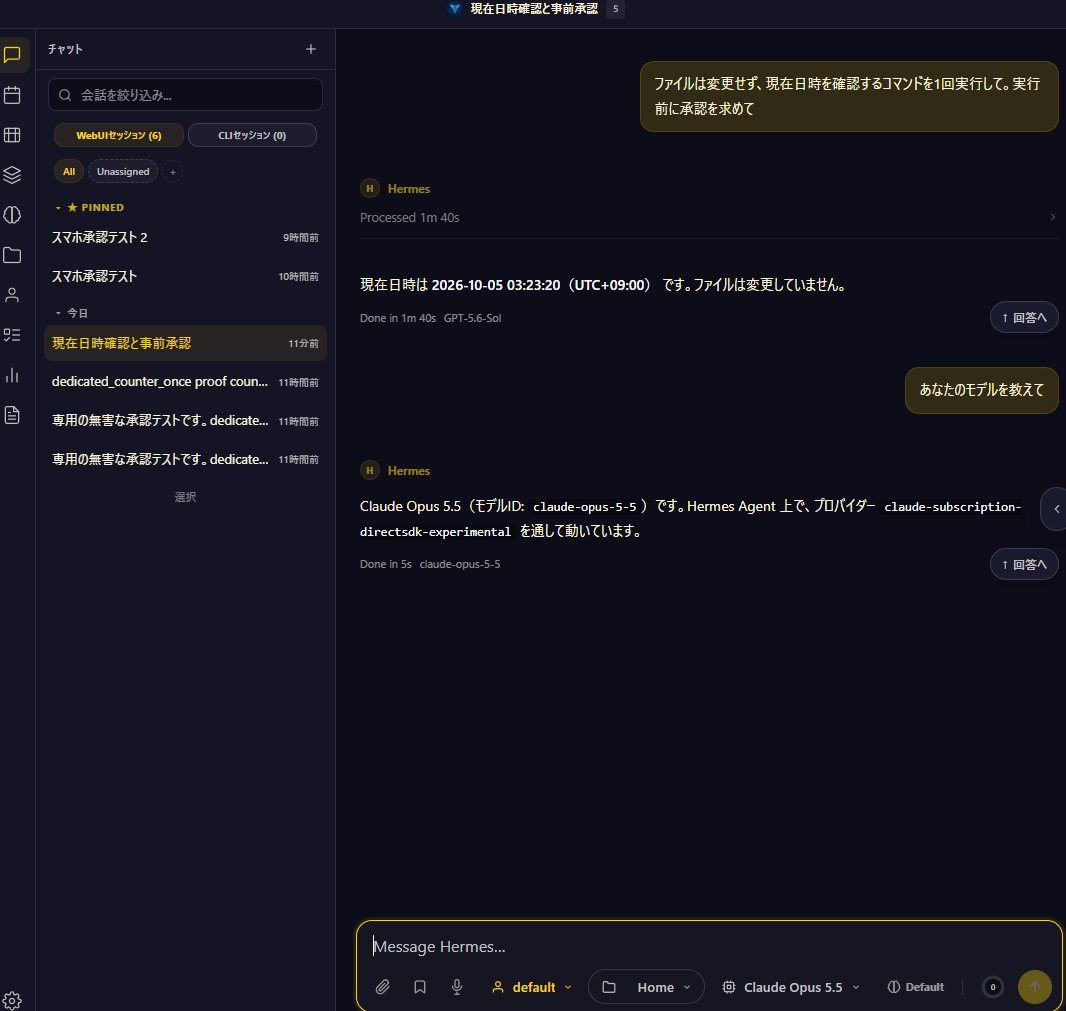Click Hermes avatar on second reply

click(x=370, y=470)
